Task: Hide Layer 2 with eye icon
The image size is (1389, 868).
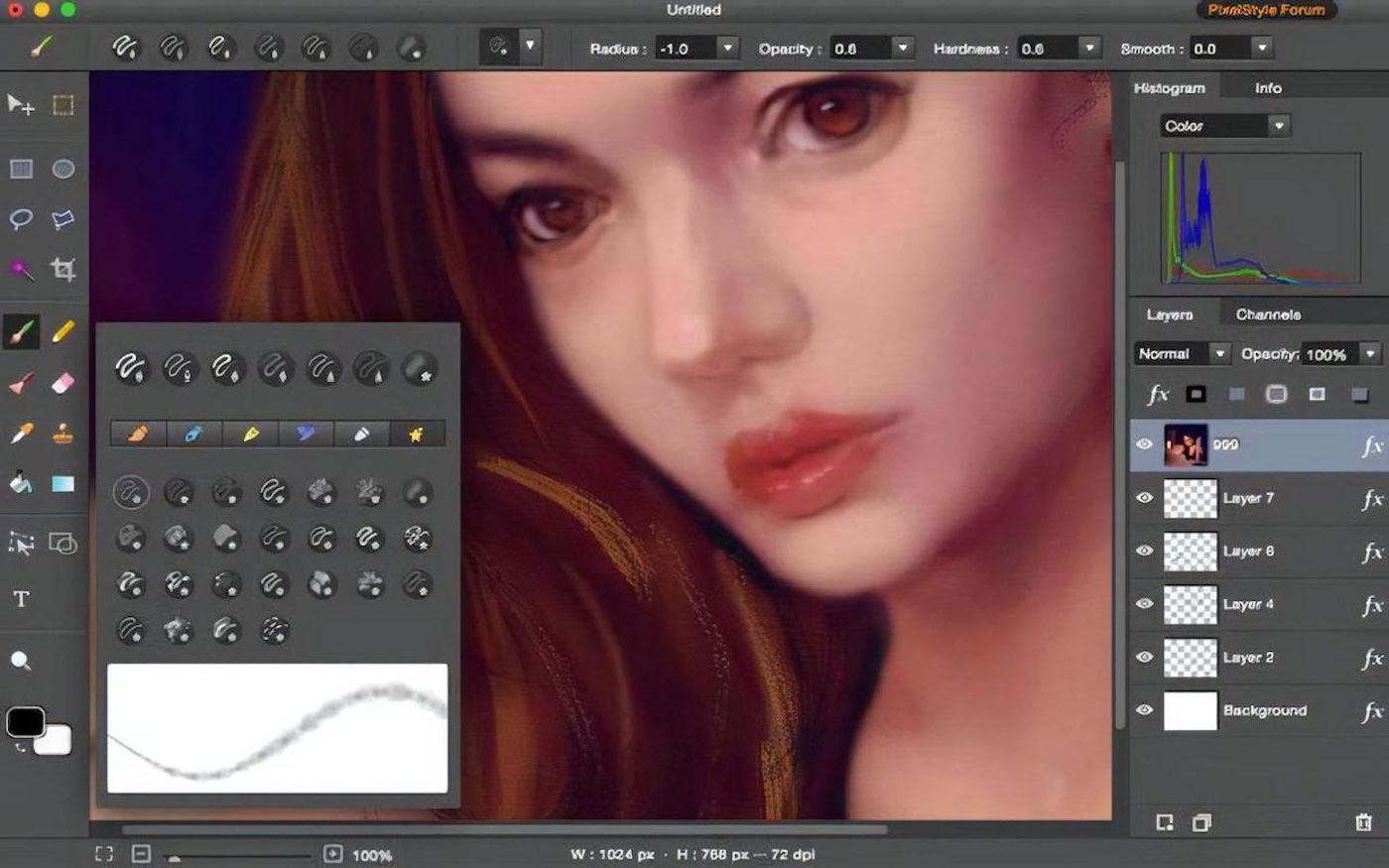Action: pyautogui.click(x=1144, y=657)
